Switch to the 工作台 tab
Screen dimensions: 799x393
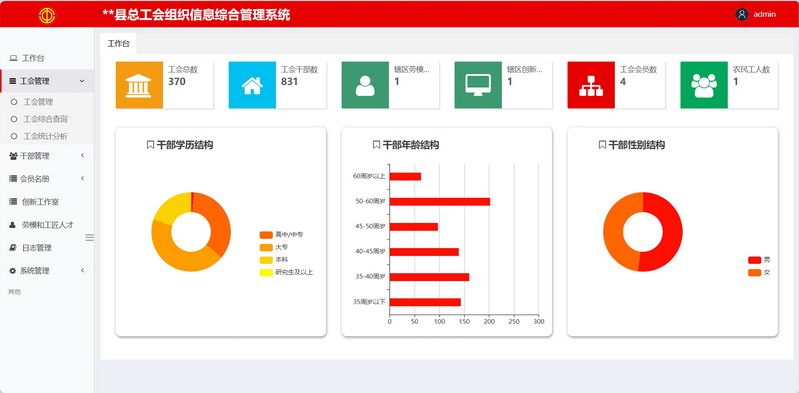point(118,44)
